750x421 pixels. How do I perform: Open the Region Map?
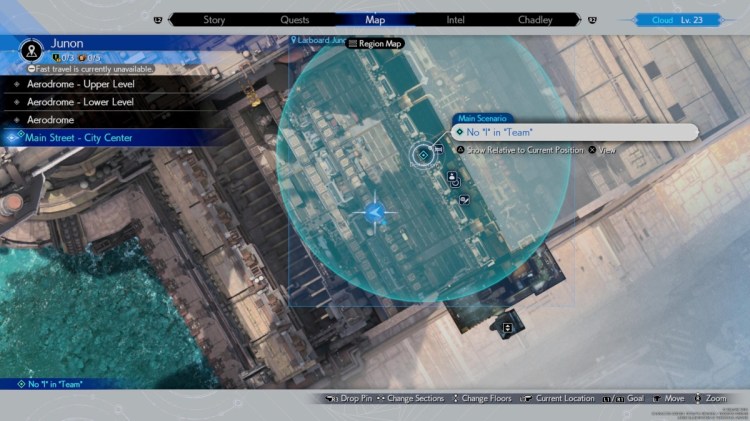375,43
